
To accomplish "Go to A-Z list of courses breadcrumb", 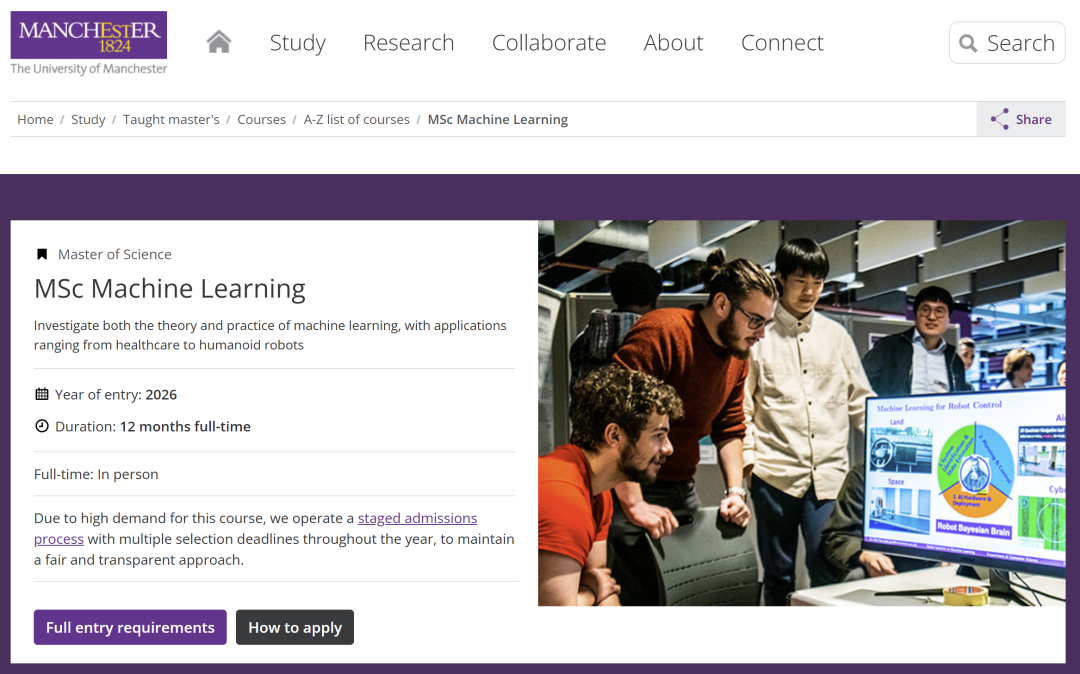I will pos(356,119).
